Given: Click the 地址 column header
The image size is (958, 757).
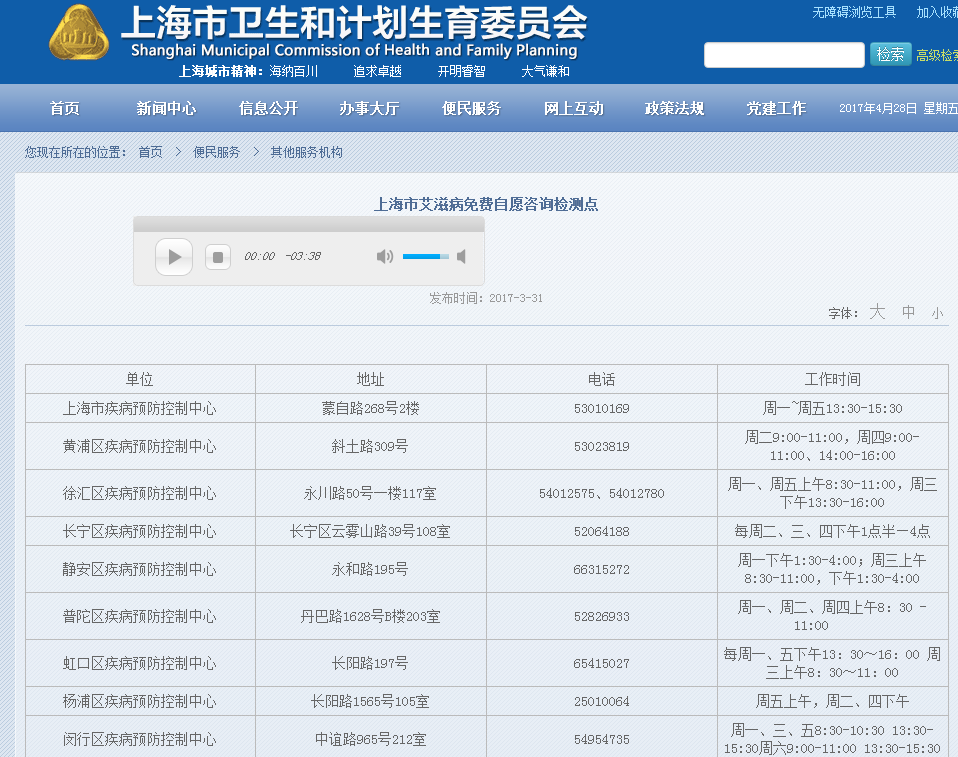Looking at the screenshot, I should point(370,379).
